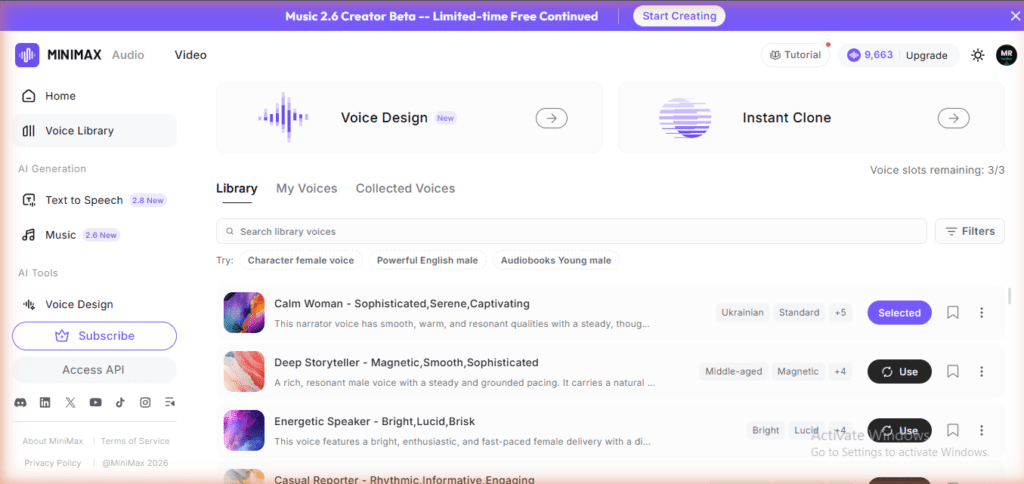Bookmark the Energetic Speaker voice

[x=953, y=430]
